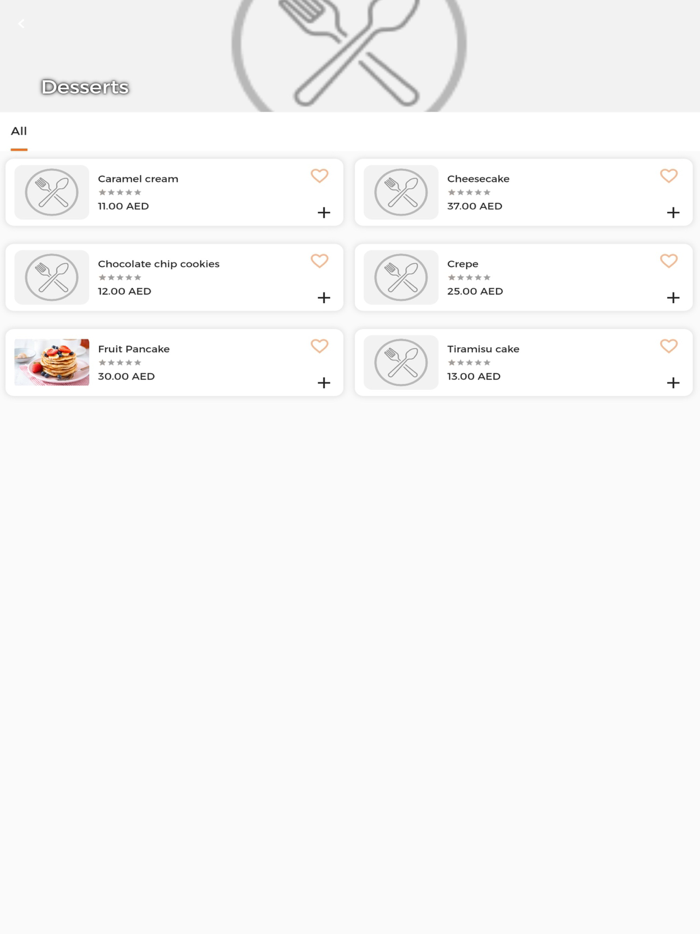Open the Fruit Pancake photo thumbnail
Image resolution: width=700 pixels, height=934 pixels.
pos(51,362)
